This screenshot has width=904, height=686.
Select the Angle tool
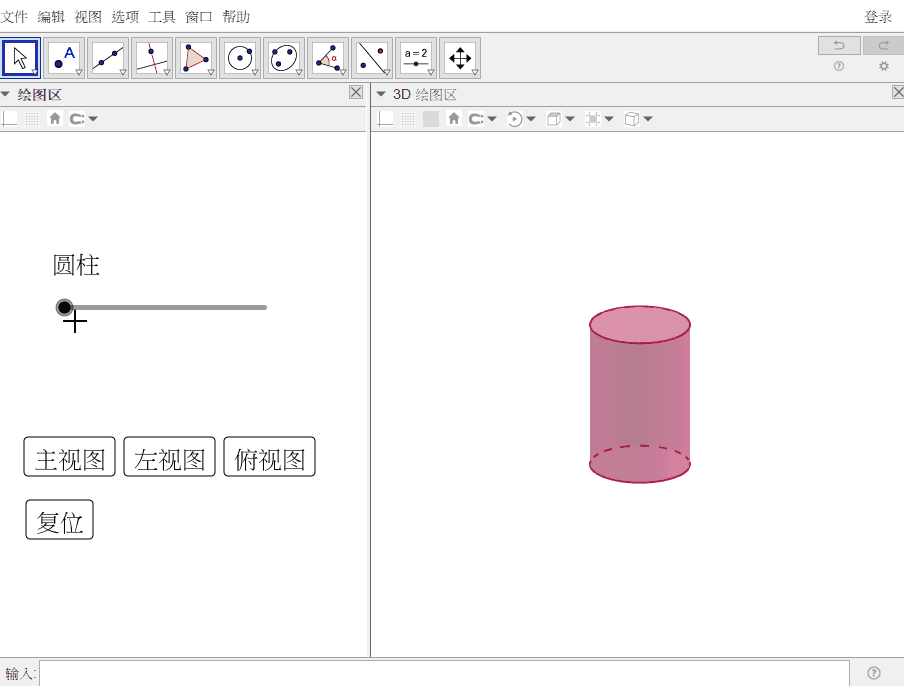328,58
